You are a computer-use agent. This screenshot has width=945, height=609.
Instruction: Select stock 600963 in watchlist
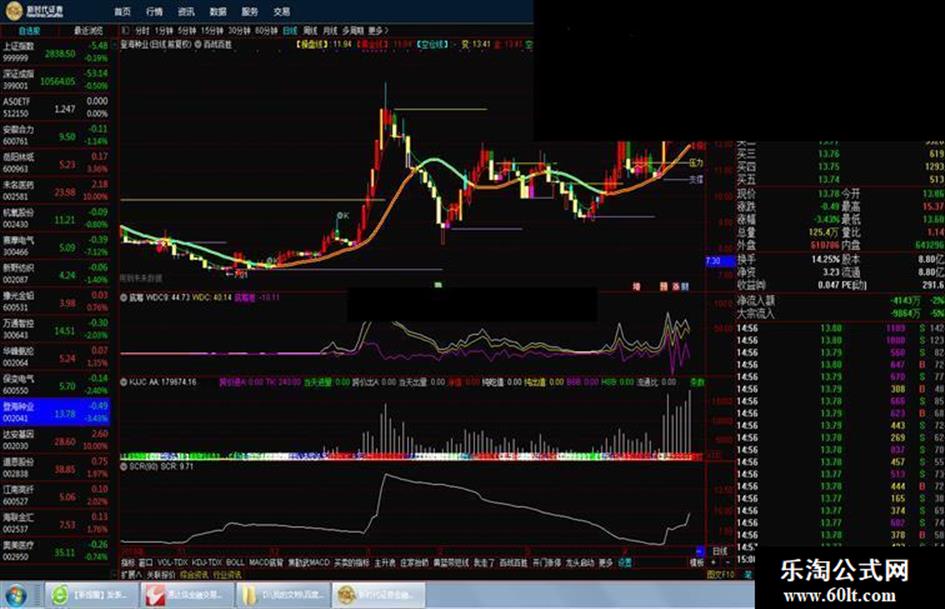55,163
